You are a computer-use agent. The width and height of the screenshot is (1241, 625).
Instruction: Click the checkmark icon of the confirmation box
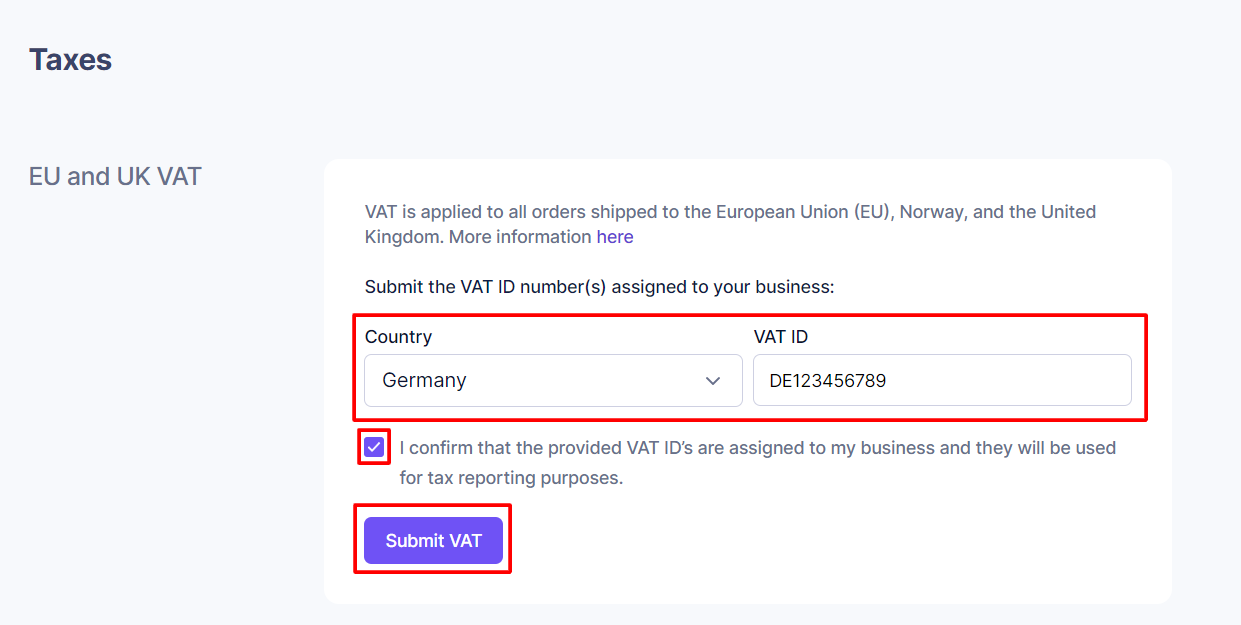[x=374, y=447]
